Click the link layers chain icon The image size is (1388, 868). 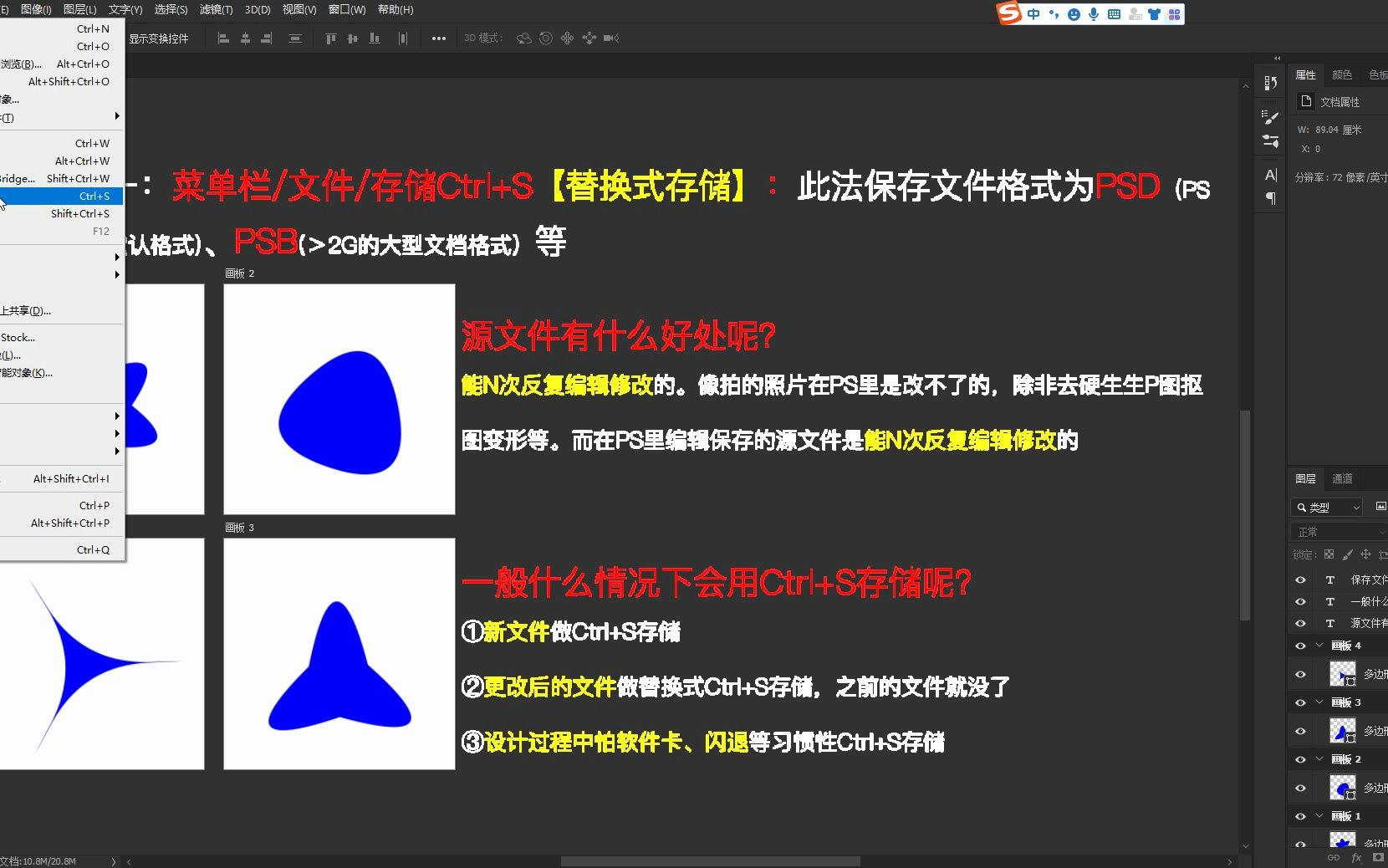(x=1334, y=857)
